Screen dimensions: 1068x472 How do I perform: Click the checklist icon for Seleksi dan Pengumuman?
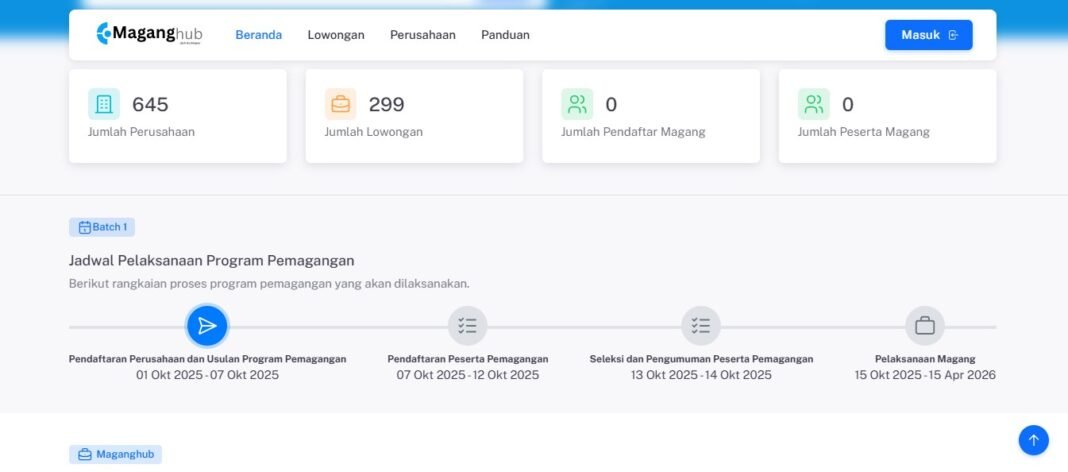(x=701, y=326)
